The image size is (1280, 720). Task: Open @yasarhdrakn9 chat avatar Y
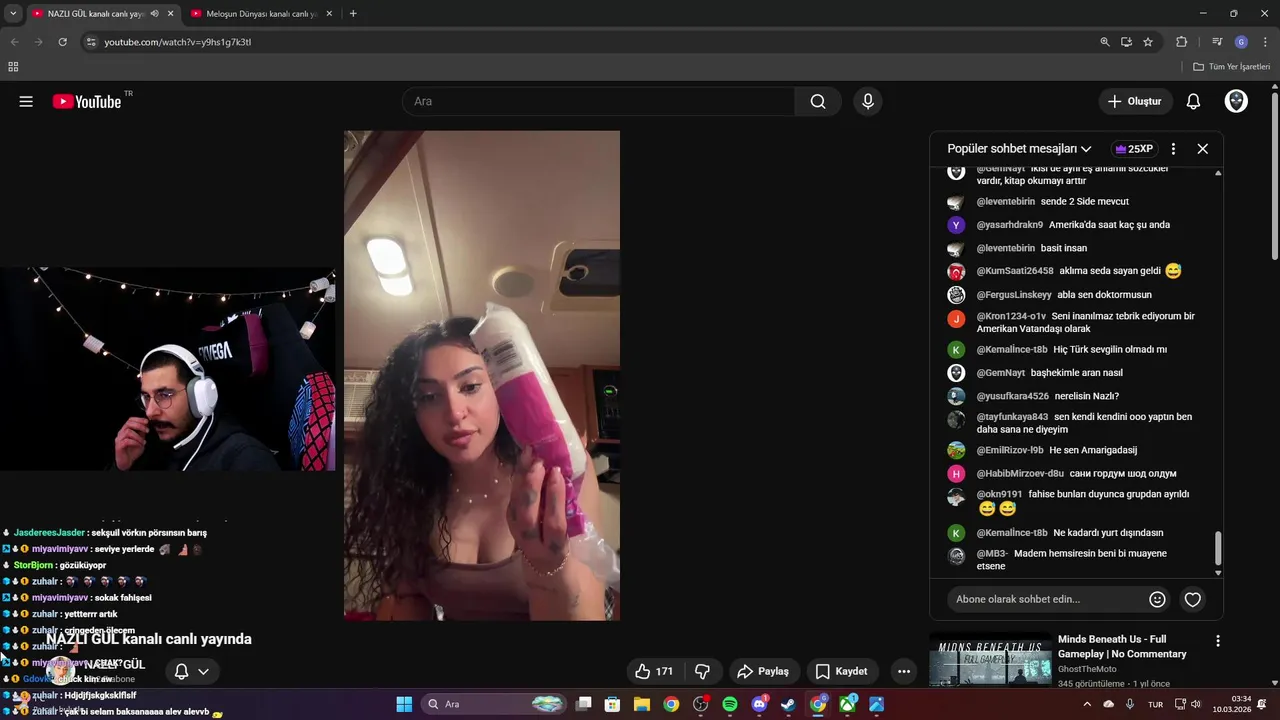[956, 225]
